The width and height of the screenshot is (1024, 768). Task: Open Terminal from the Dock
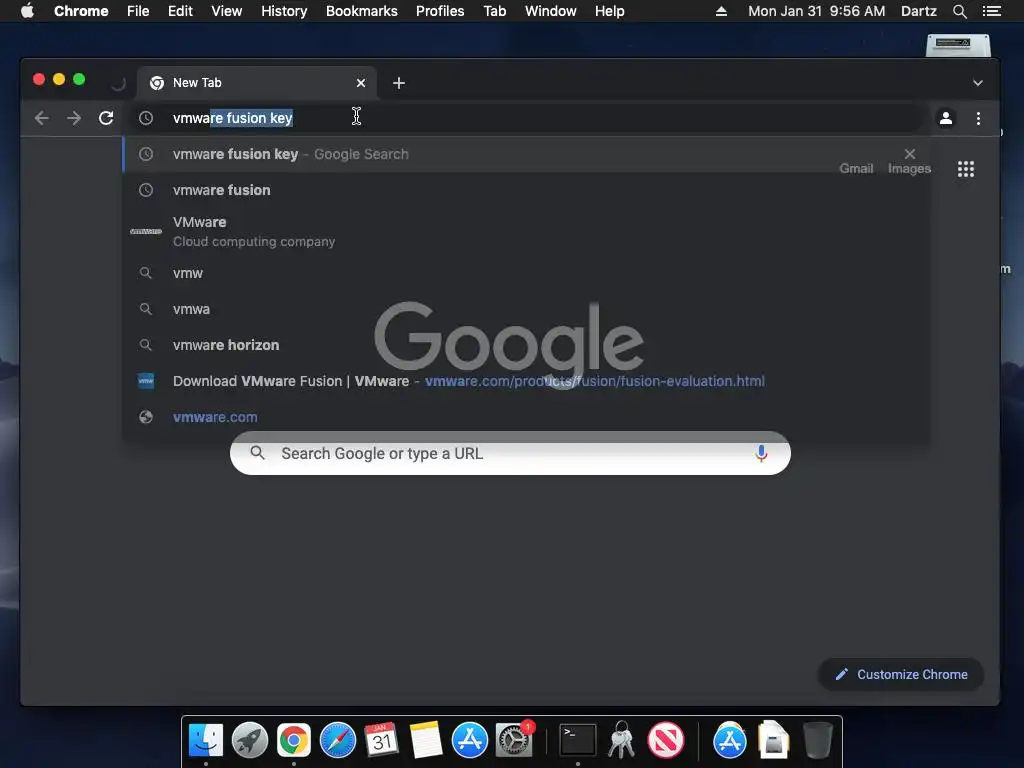(x=578, y=741)
